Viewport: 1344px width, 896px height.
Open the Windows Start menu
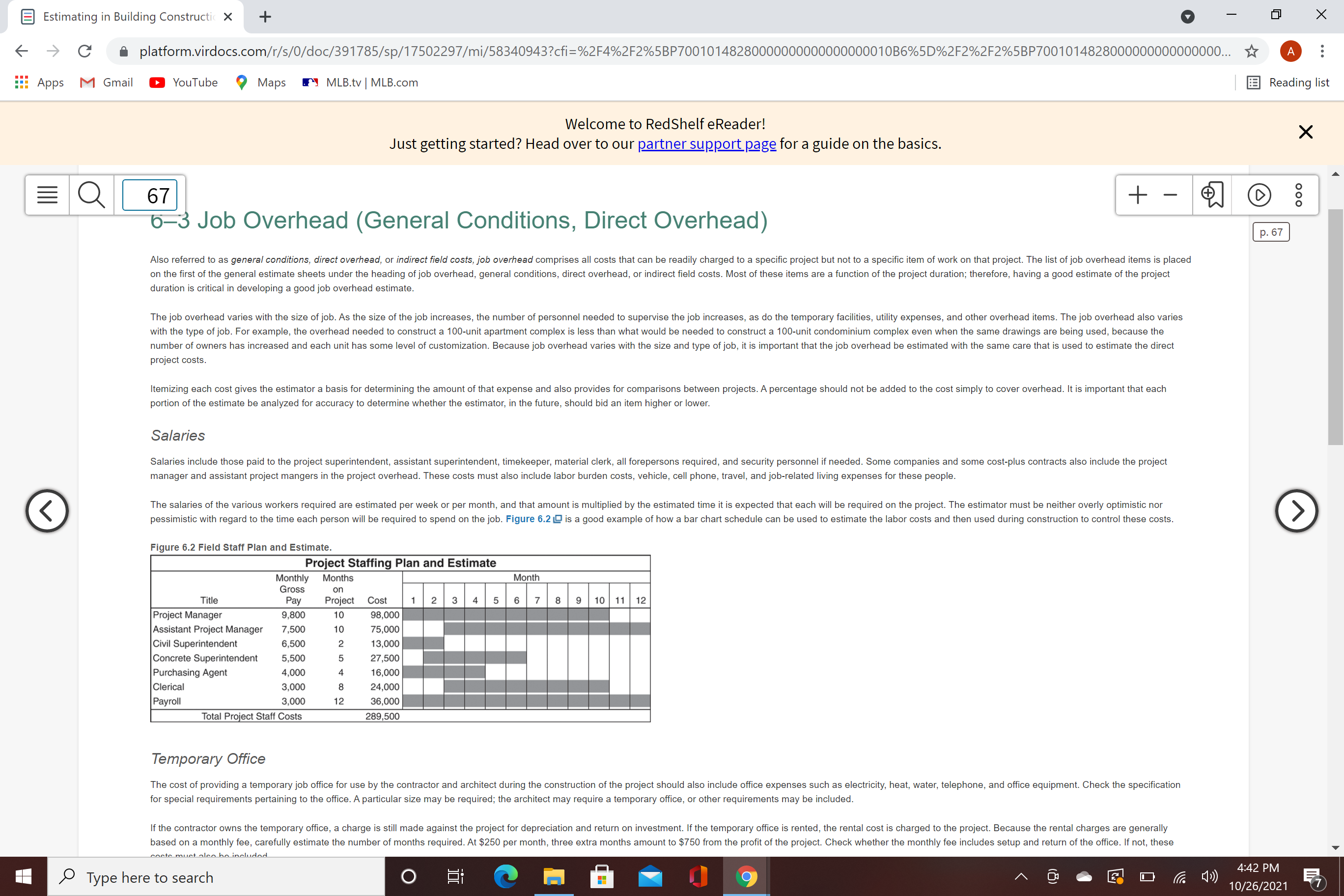[24, 876]
